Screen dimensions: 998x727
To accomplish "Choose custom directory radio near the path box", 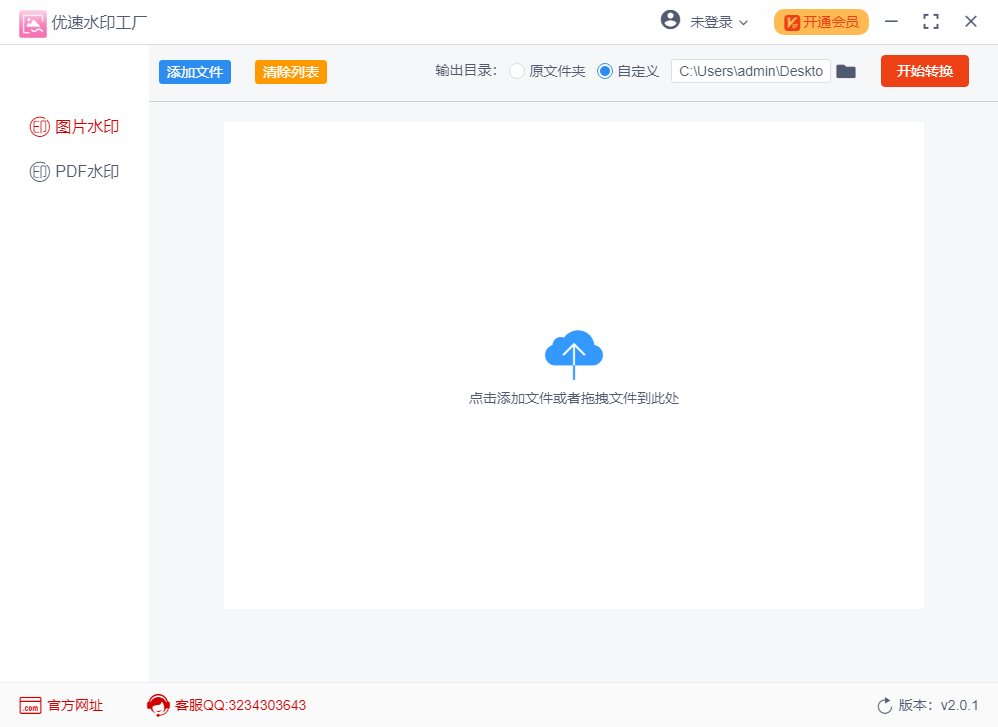I will click(603, 71).
